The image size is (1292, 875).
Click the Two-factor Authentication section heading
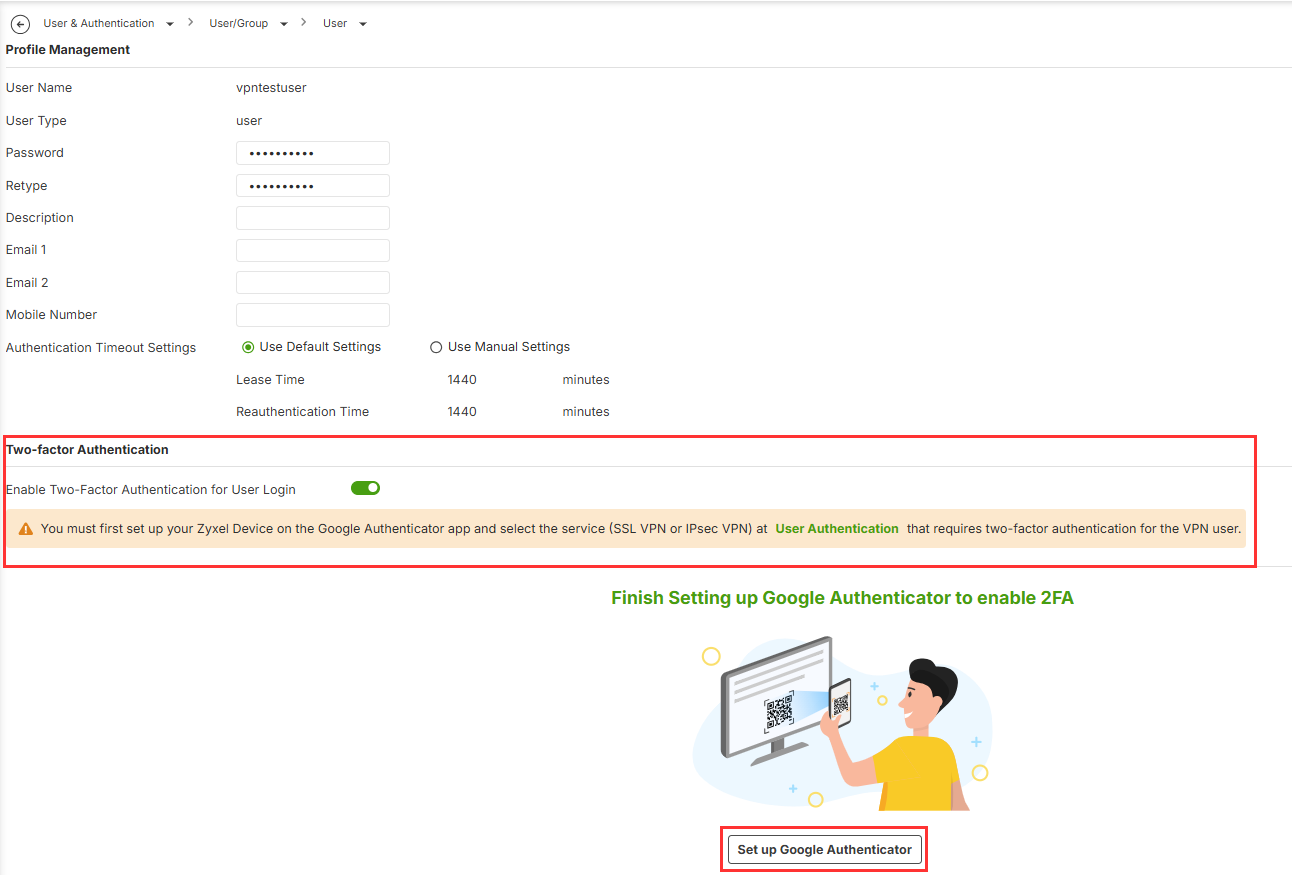point(87,450)
